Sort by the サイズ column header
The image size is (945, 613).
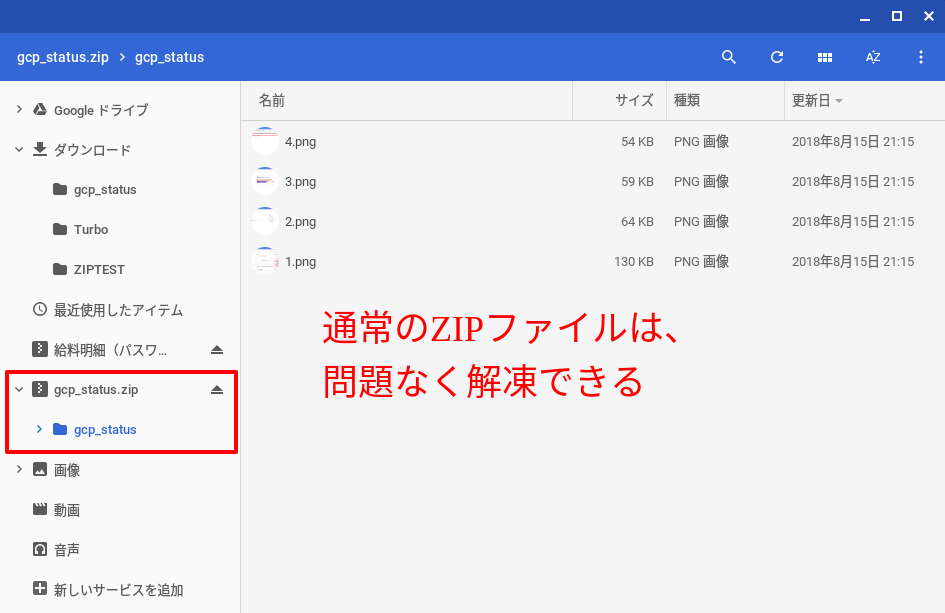[x=634, y=101]
